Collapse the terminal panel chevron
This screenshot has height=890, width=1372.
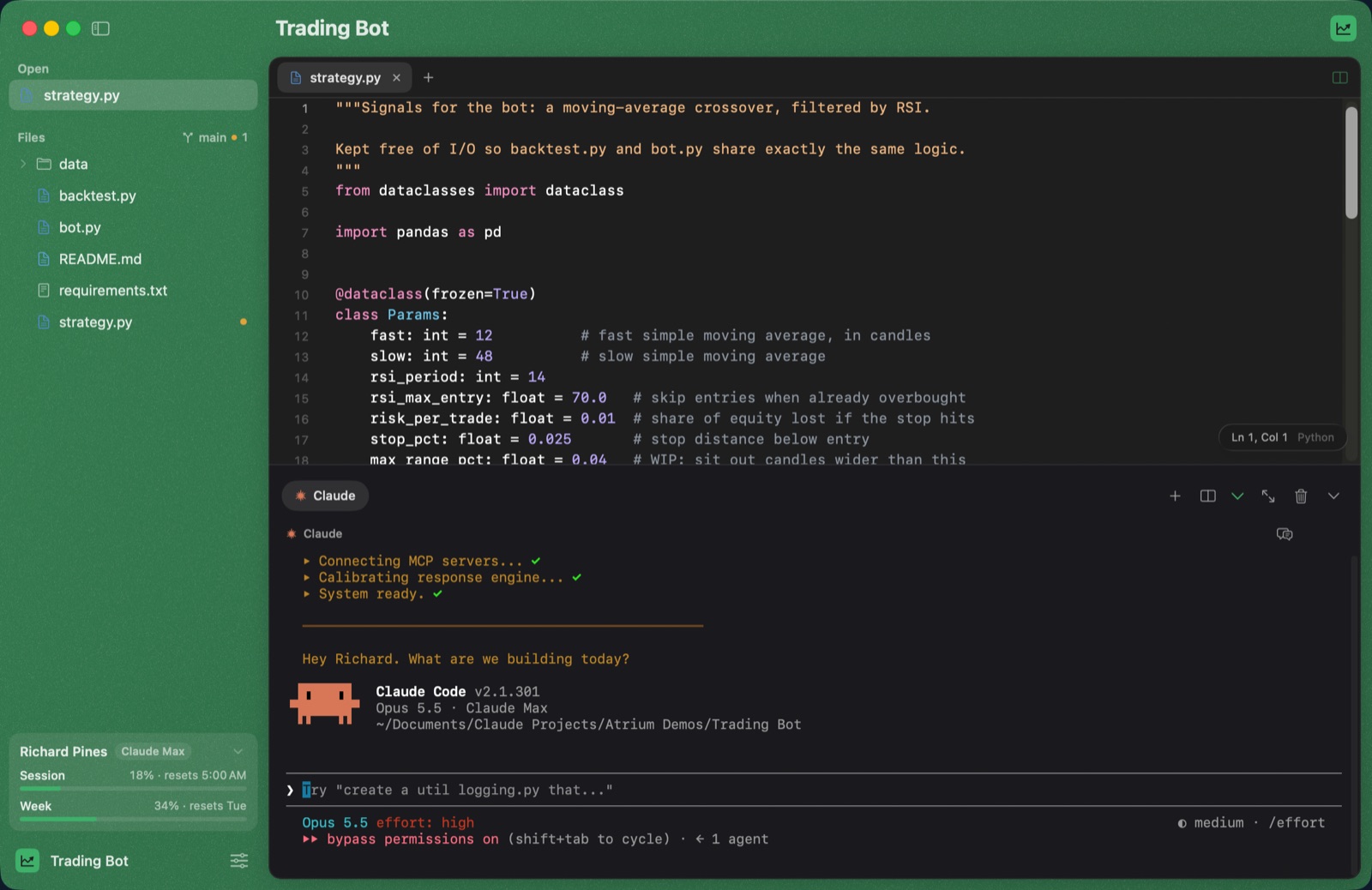tap(1333, 496)
